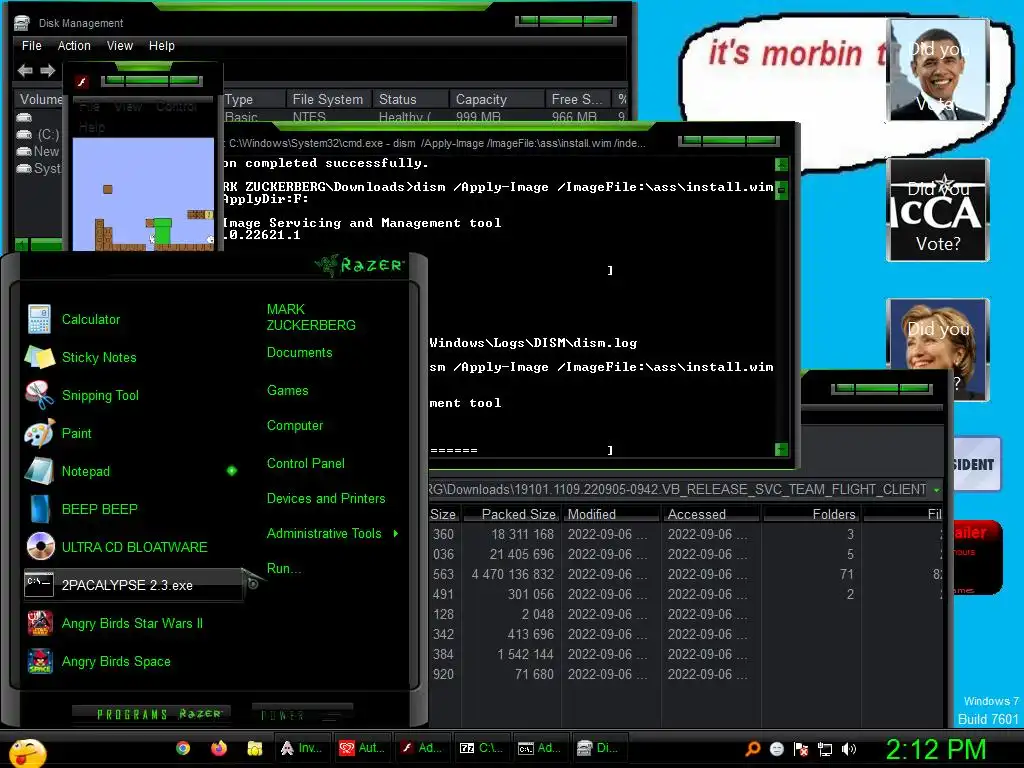Click the Obama Did you Vote thumbnail
This screenshot has width=1024, height=768.
(938, 70)
